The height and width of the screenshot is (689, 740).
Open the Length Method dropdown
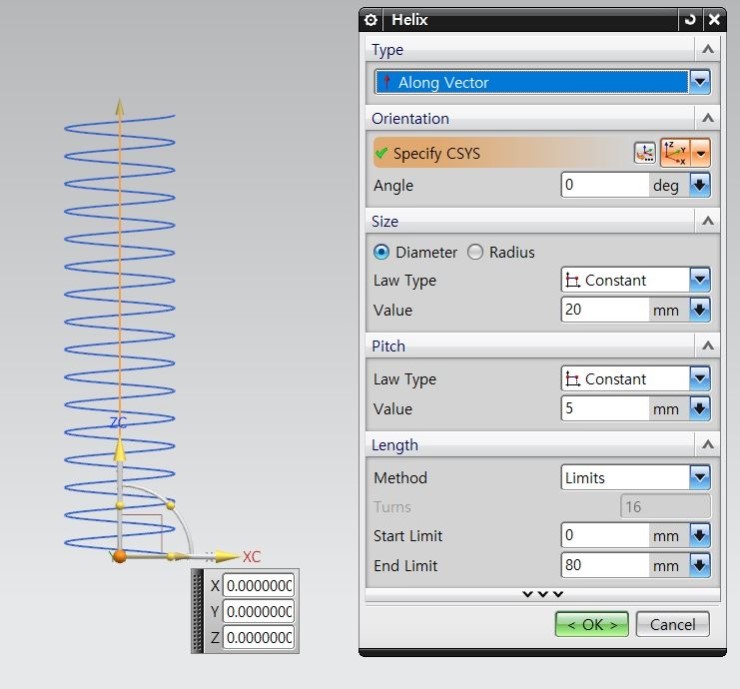coord(699,478)
